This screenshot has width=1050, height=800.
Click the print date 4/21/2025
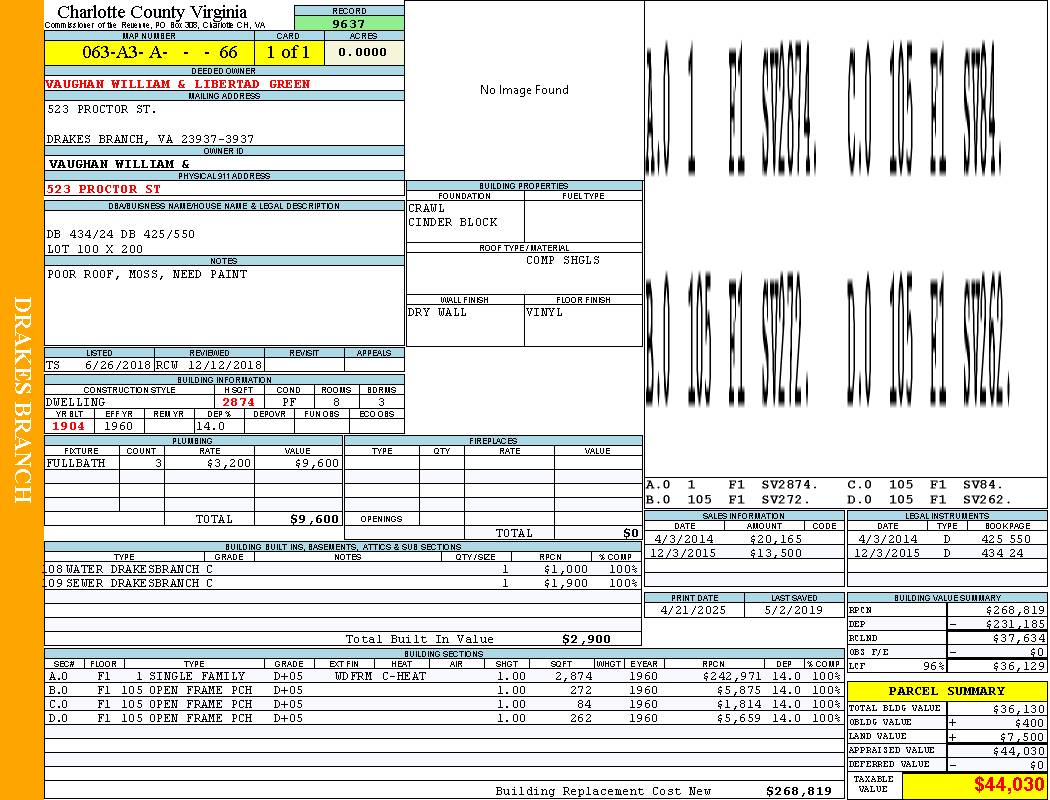coord(693,611)
